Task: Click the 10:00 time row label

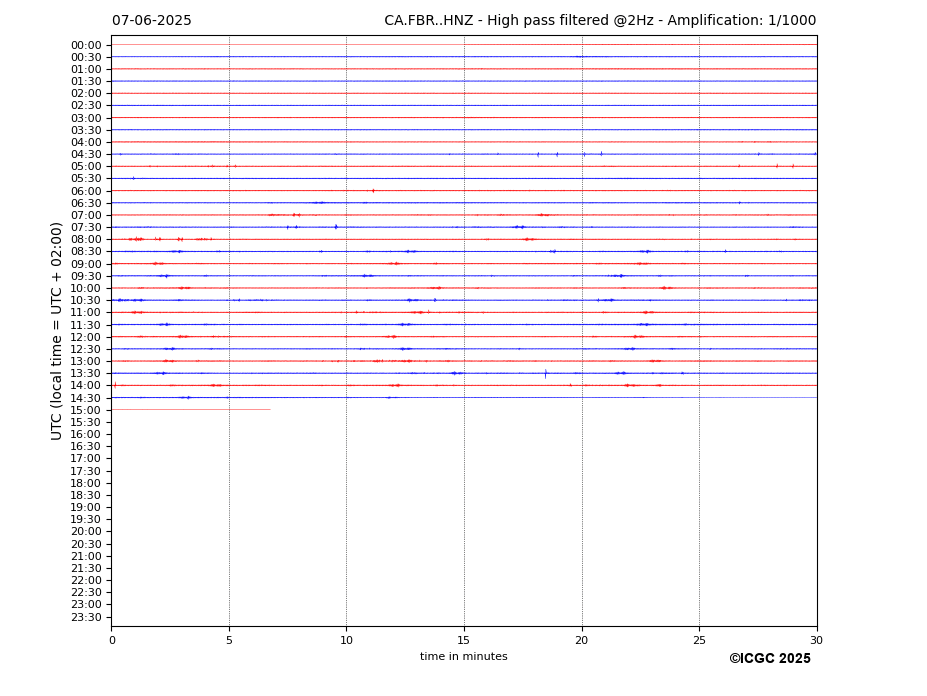Action: pyautogui.click(x=86, y=289)
